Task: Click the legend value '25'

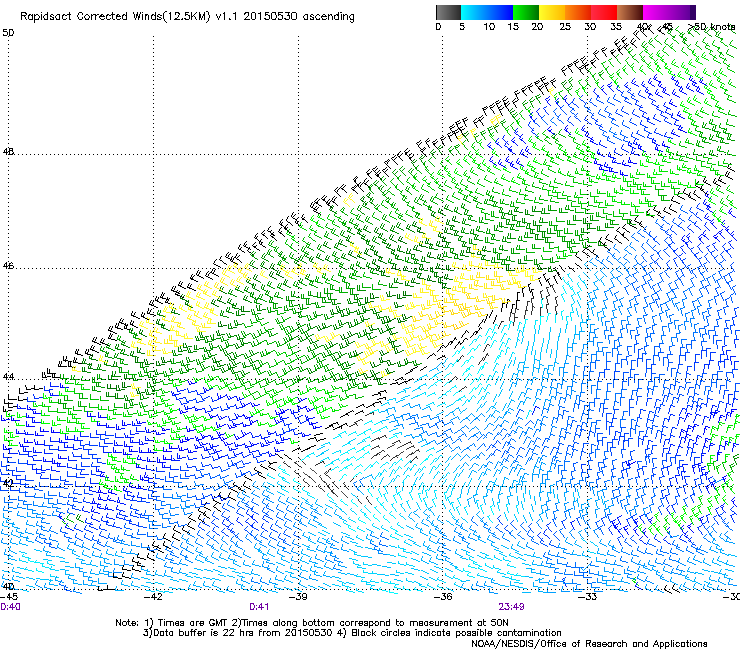Action: [564, 27]
